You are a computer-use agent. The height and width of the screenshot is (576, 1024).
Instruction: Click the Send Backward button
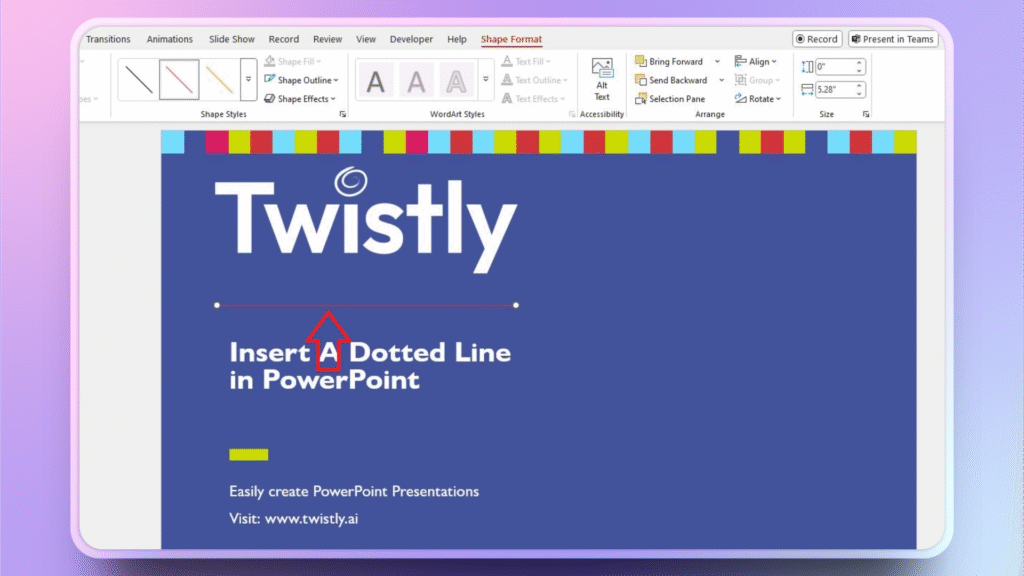(x=671, y=80)
